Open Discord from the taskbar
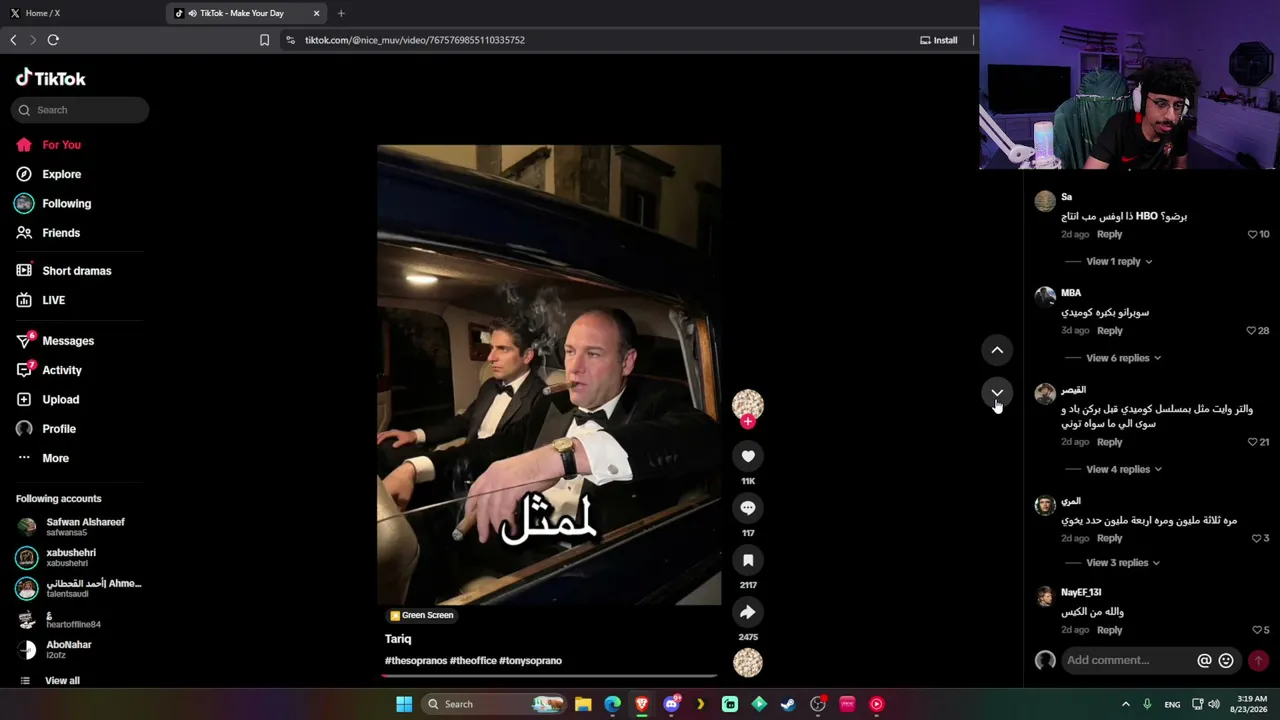 tap(671, 704)
